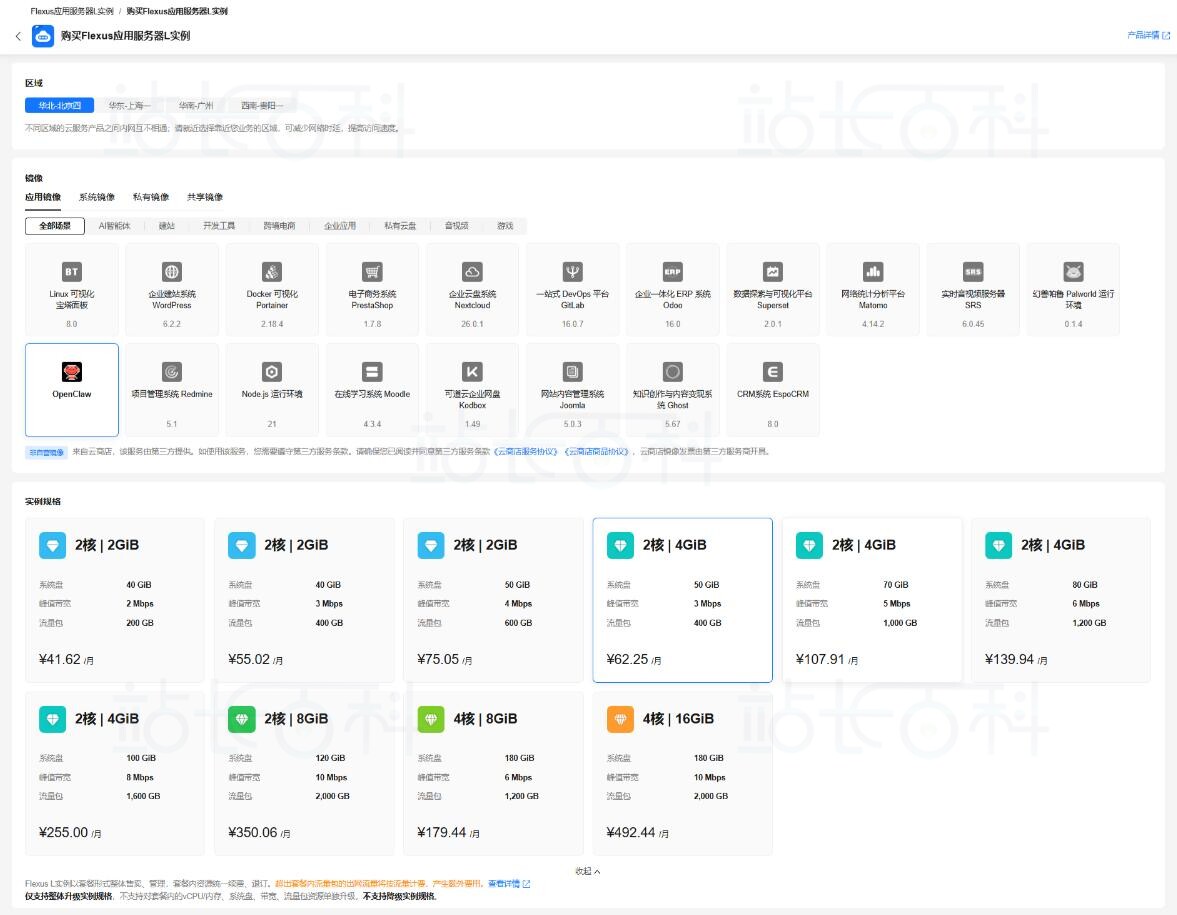Screen dimensions: 1177x915
Task: Click the 第三方镜像 tag label
Action: click(47, 453)
